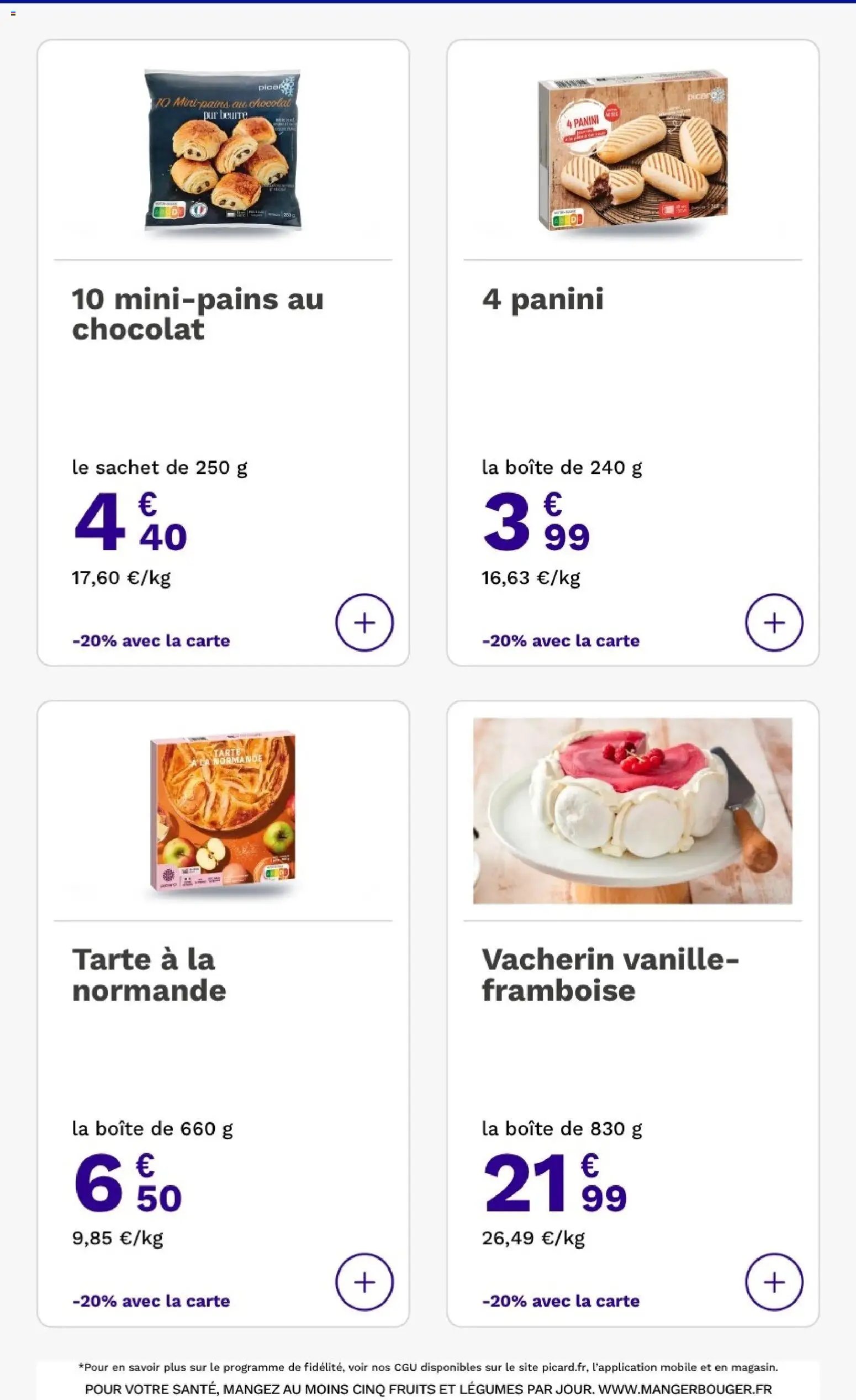The image size is (856, 1400).
Task: Add 10 mini-pains au chocolat with plus icon
Action: pos(364,623)
